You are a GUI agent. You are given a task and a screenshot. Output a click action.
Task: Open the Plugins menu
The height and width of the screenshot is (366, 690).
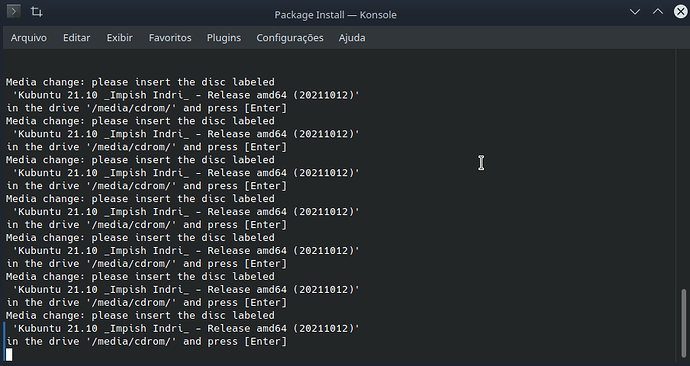tap(224, 38)
